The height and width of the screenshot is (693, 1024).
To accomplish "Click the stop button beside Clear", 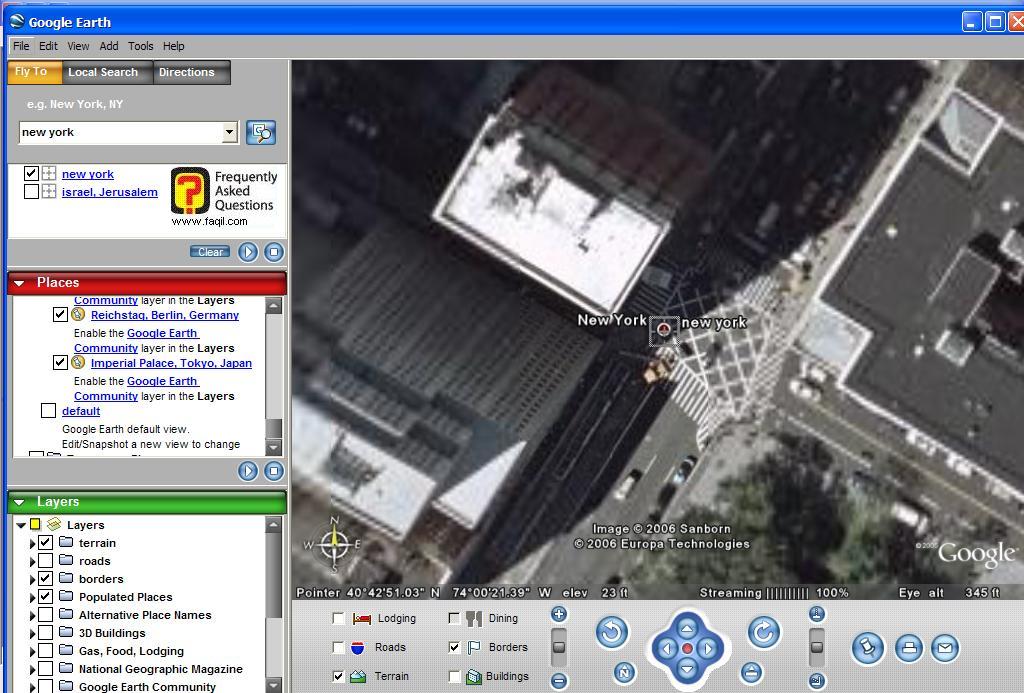I will click(274, 252).
